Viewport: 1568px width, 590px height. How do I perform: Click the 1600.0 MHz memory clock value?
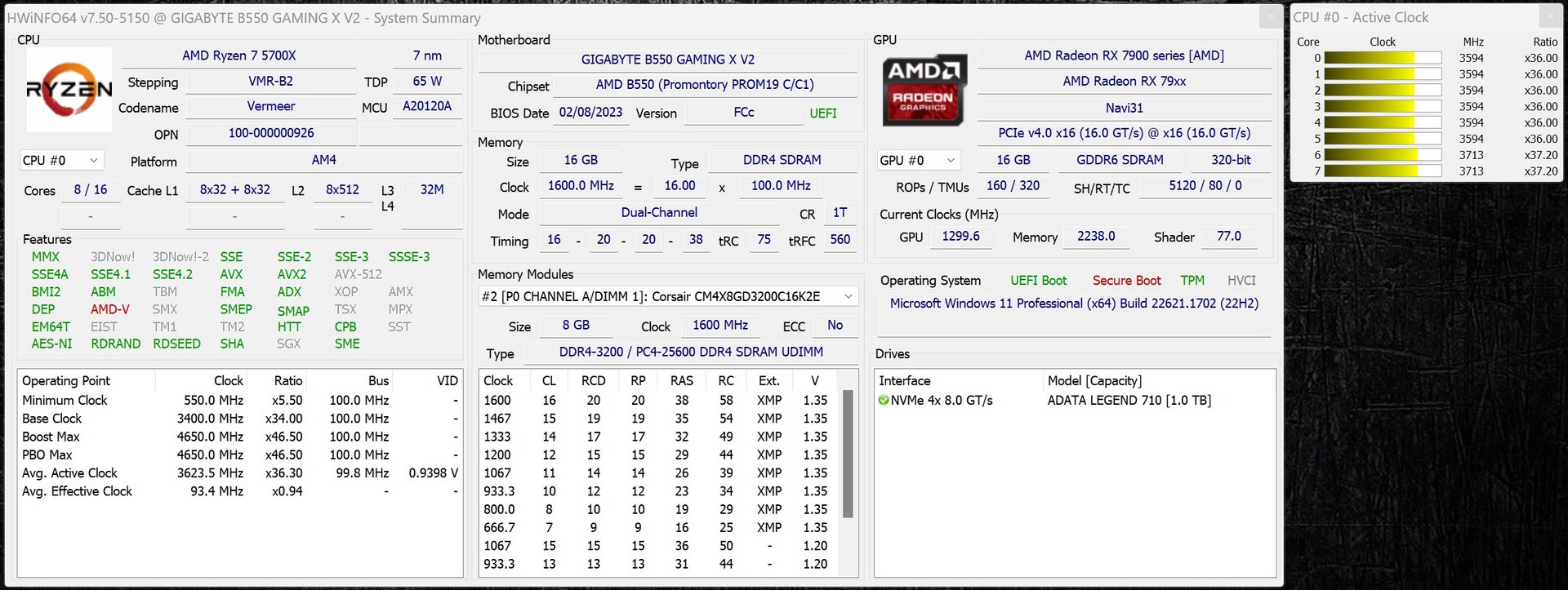coord(581,186)
